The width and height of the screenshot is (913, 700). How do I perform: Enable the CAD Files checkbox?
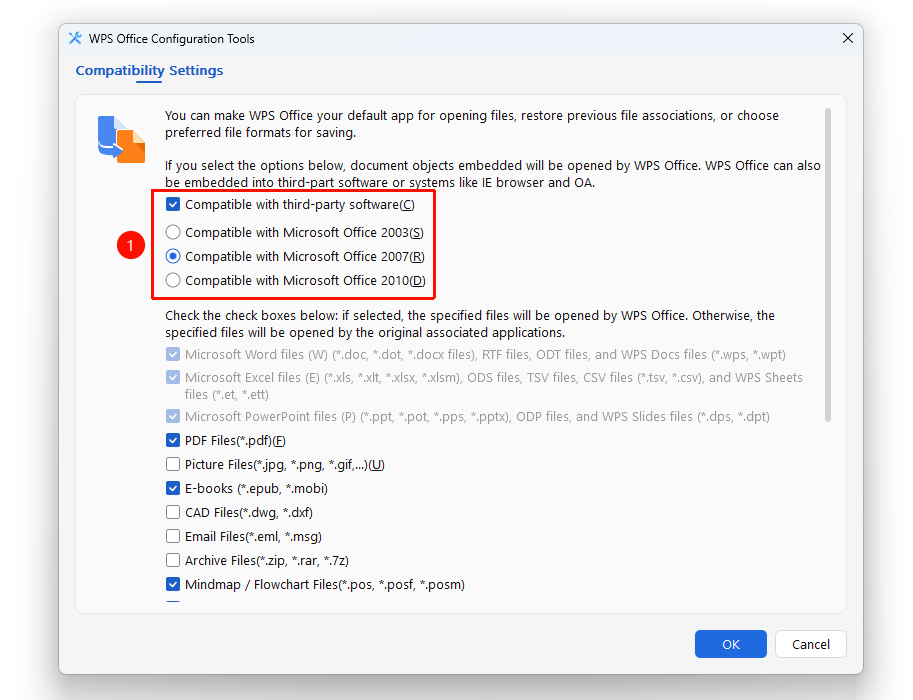(x=173, y=512)
